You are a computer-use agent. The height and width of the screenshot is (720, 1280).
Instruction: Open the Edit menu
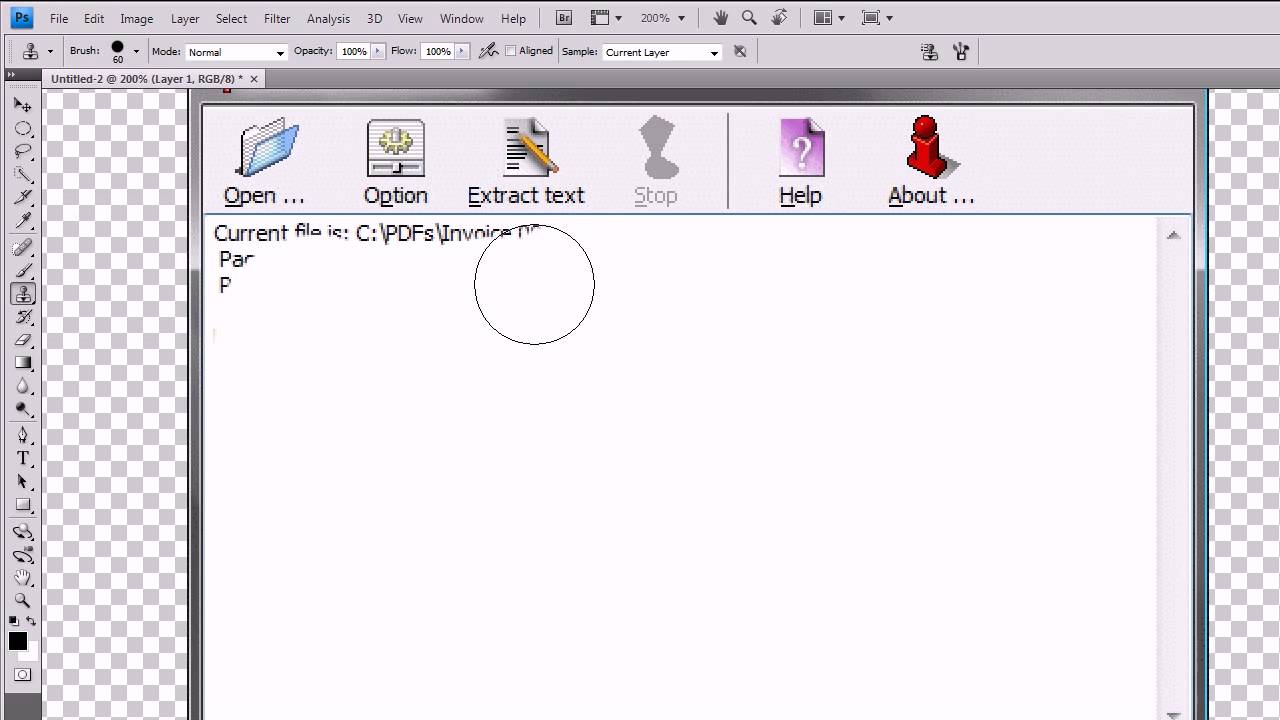pos(94,18)
